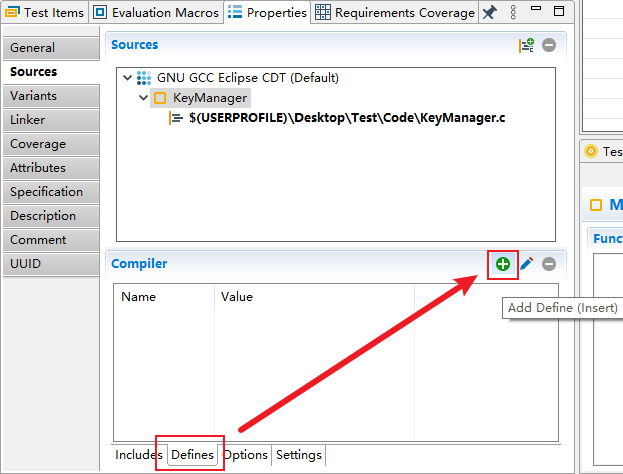Open the Linker section

(x=51, y=120)
